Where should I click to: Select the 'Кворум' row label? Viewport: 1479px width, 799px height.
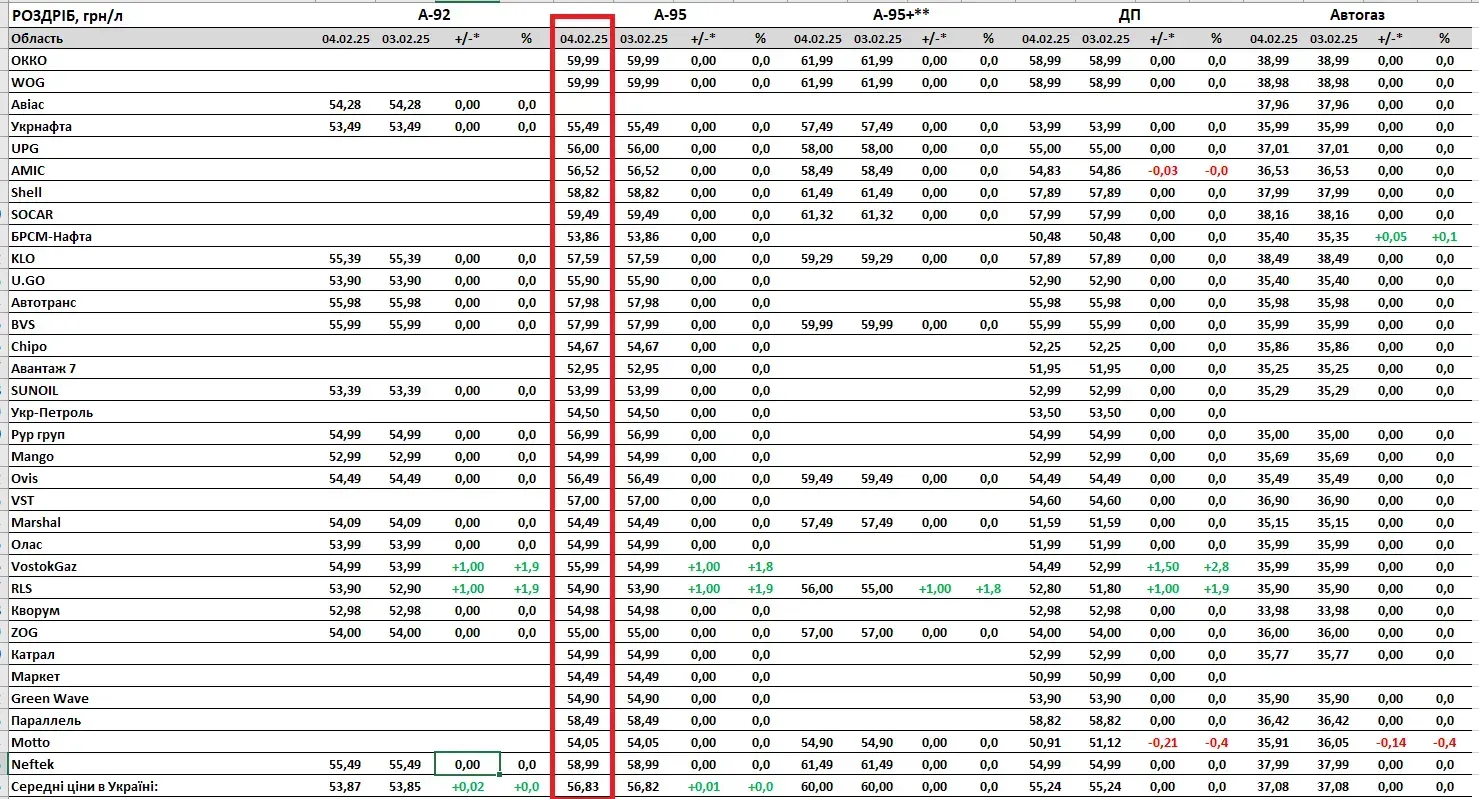(36, 610)
